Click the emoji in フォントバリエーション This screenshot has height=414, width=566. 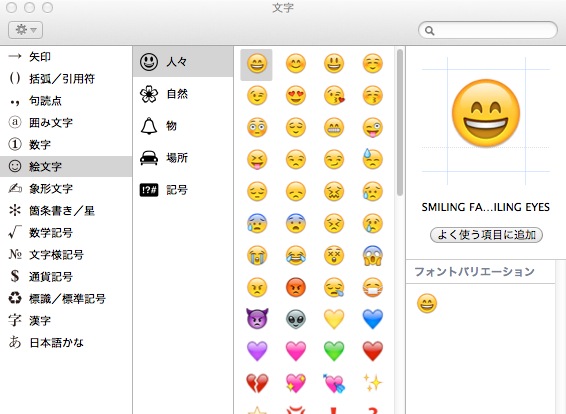(x=427, y=303)
